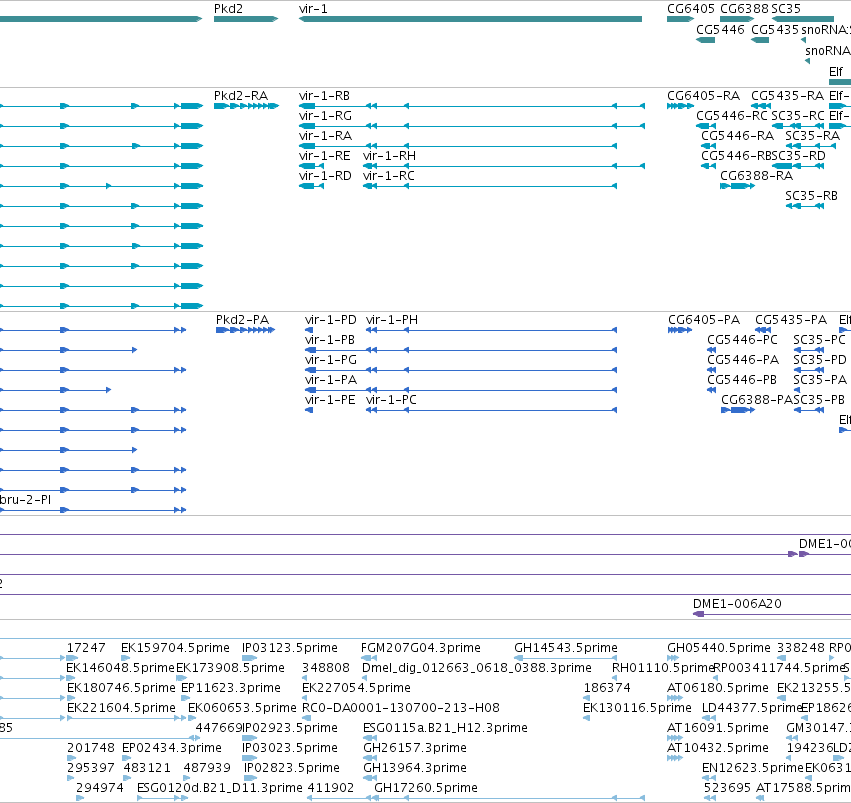Click the bru-2-PI protein label

point(26,500)
